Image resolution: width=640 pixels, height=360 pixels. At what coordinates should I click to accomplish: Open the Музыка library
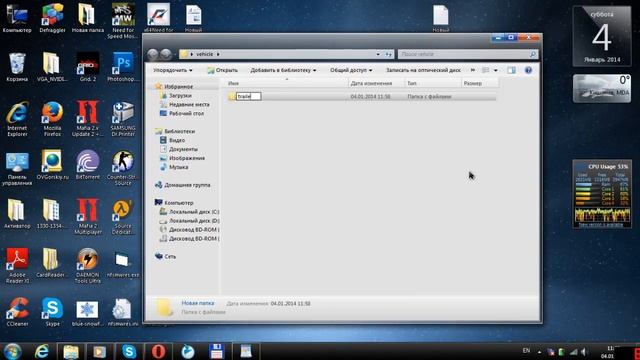point(178,167)
